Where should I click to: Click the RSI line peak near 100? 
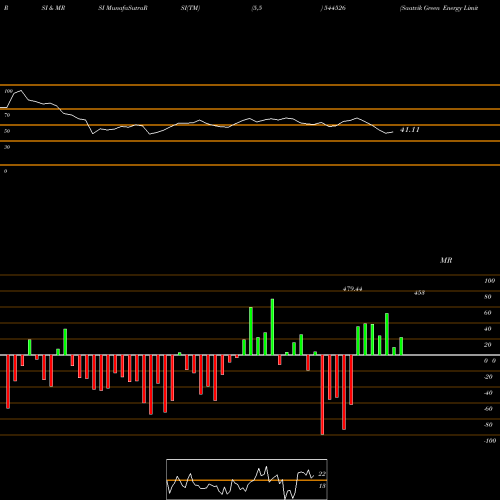coord(21,91)
